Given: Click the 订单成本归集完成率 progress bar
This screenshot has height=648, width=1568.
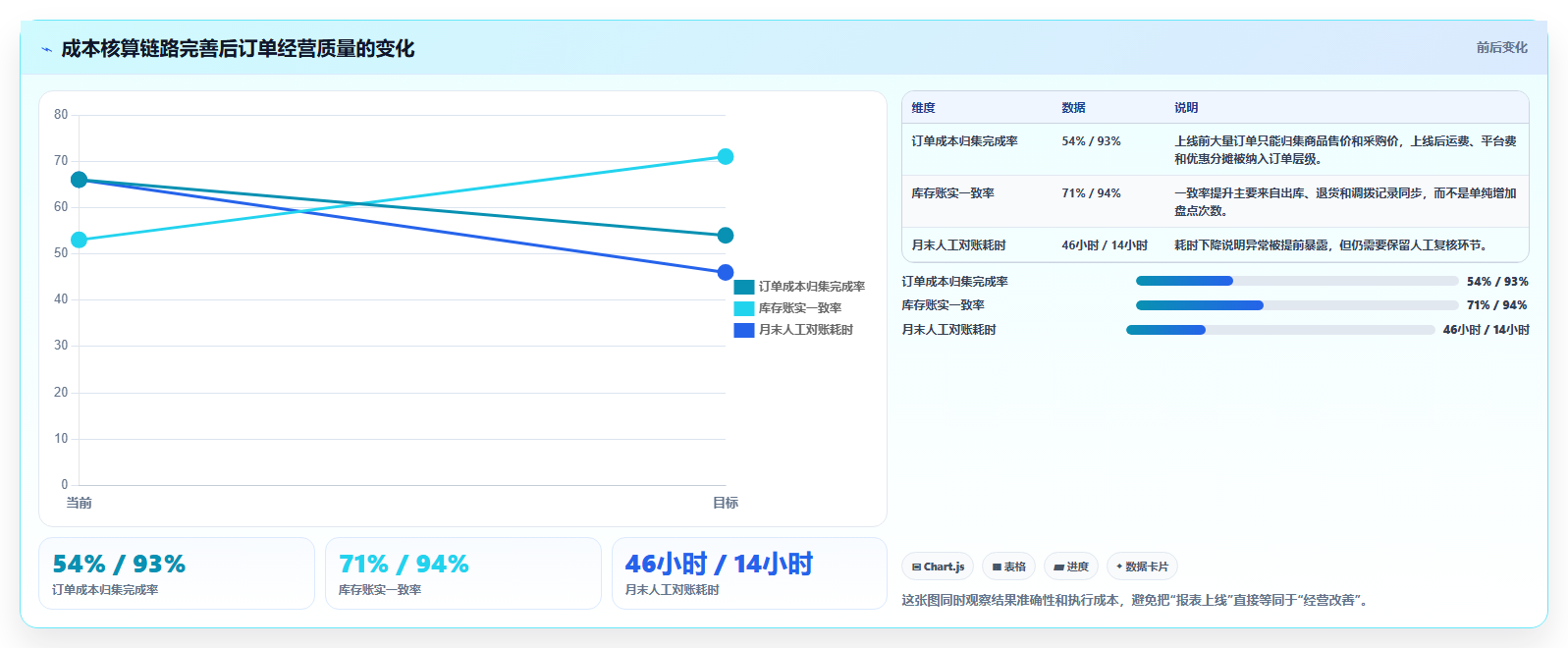Looking at the screenshot, I should point(1296,281).
